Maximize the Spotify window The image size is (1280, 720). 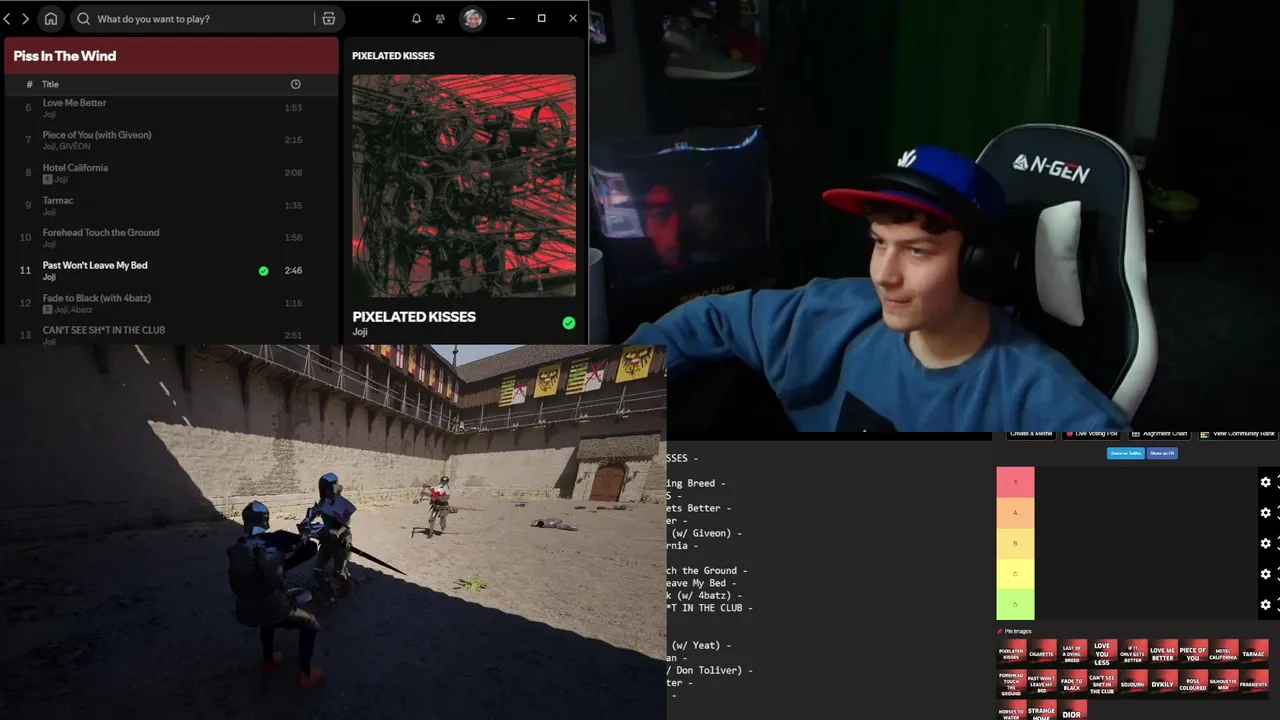[541, 18]
